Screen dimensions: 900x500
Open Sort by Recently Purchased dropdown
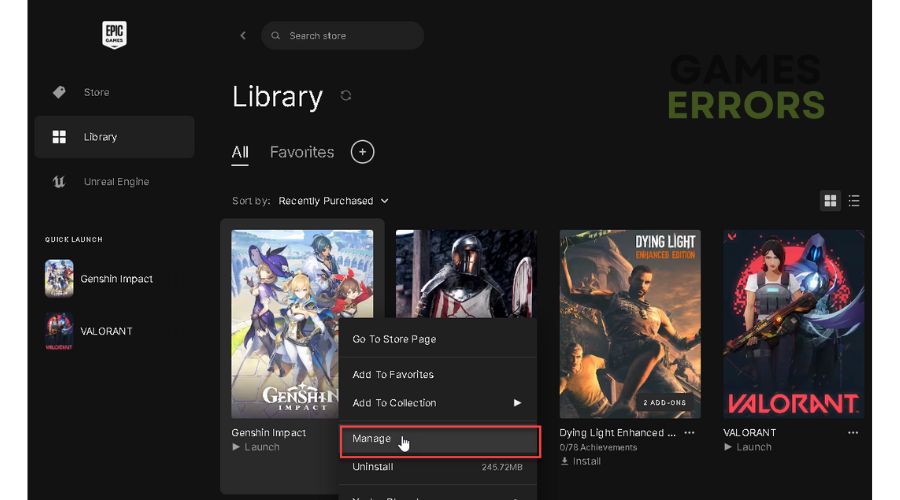(333, 201)
